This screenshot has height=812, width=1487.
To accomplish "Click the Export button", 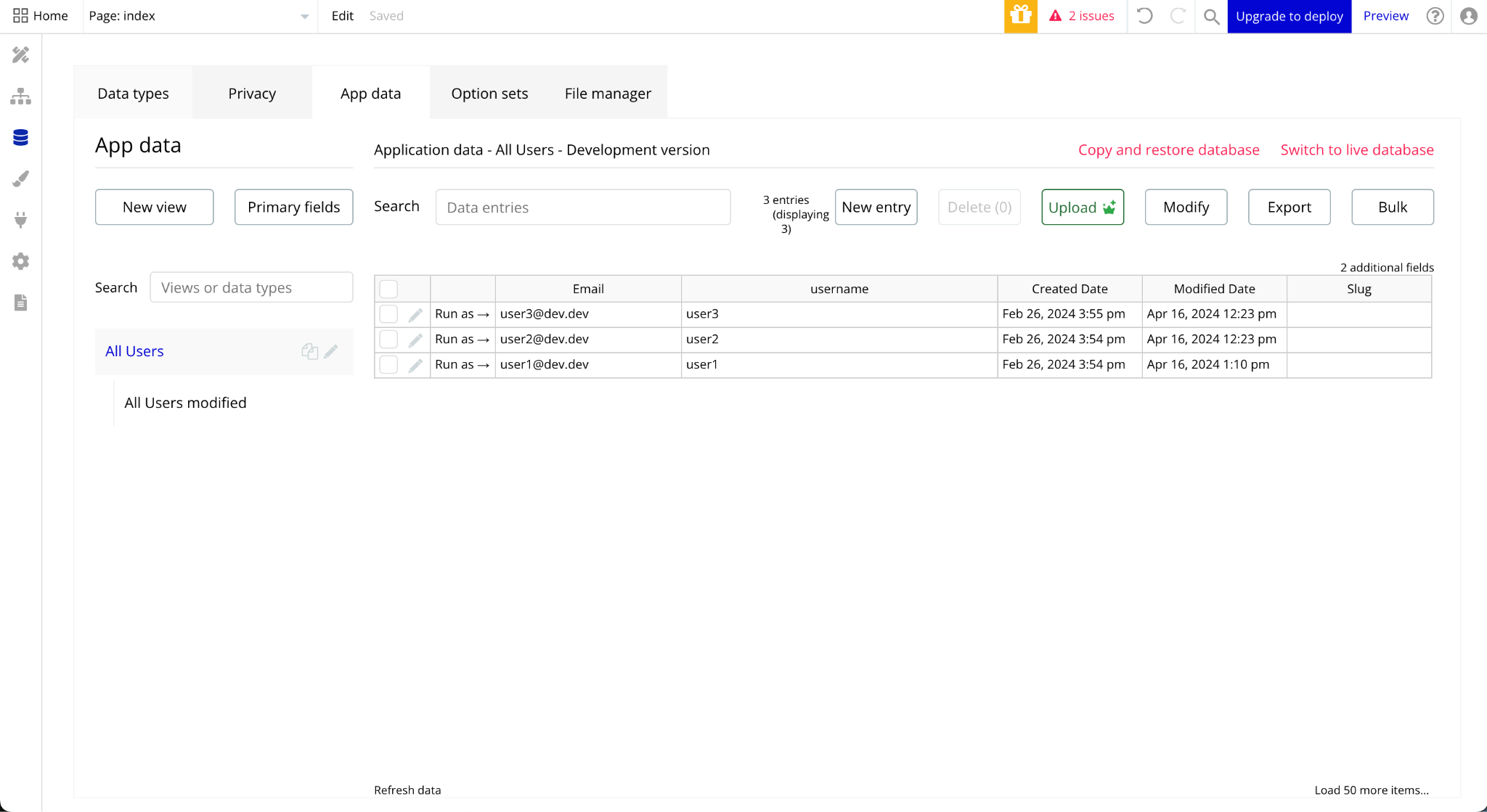I will (x=1289, y=208).
